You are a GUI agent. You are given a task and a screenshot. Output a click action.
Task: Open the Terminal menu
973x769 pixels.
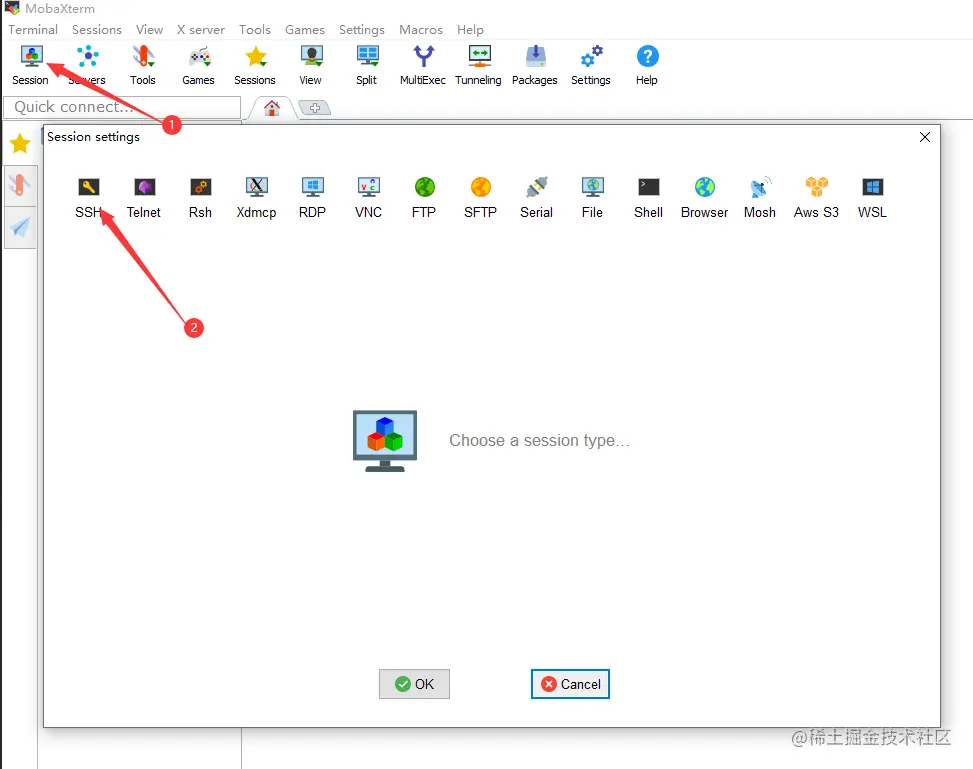[x=33, y=29]
